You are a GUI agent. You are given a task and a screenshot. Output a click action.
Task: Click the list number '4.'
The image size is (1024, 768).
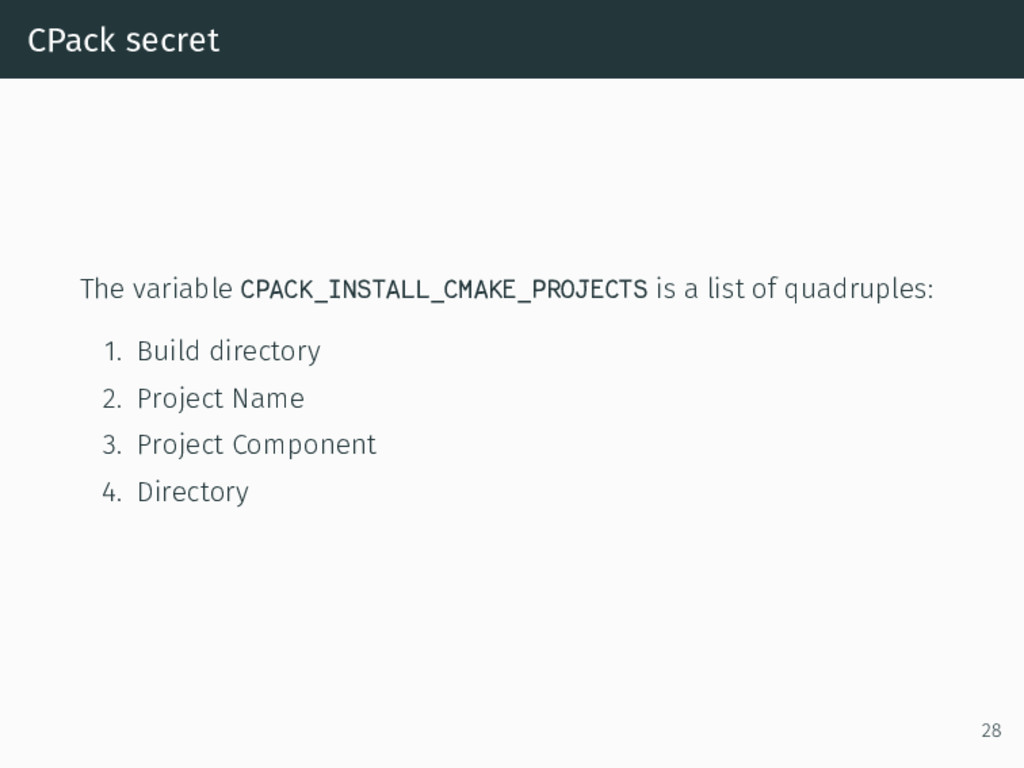[x=112, y=492]
